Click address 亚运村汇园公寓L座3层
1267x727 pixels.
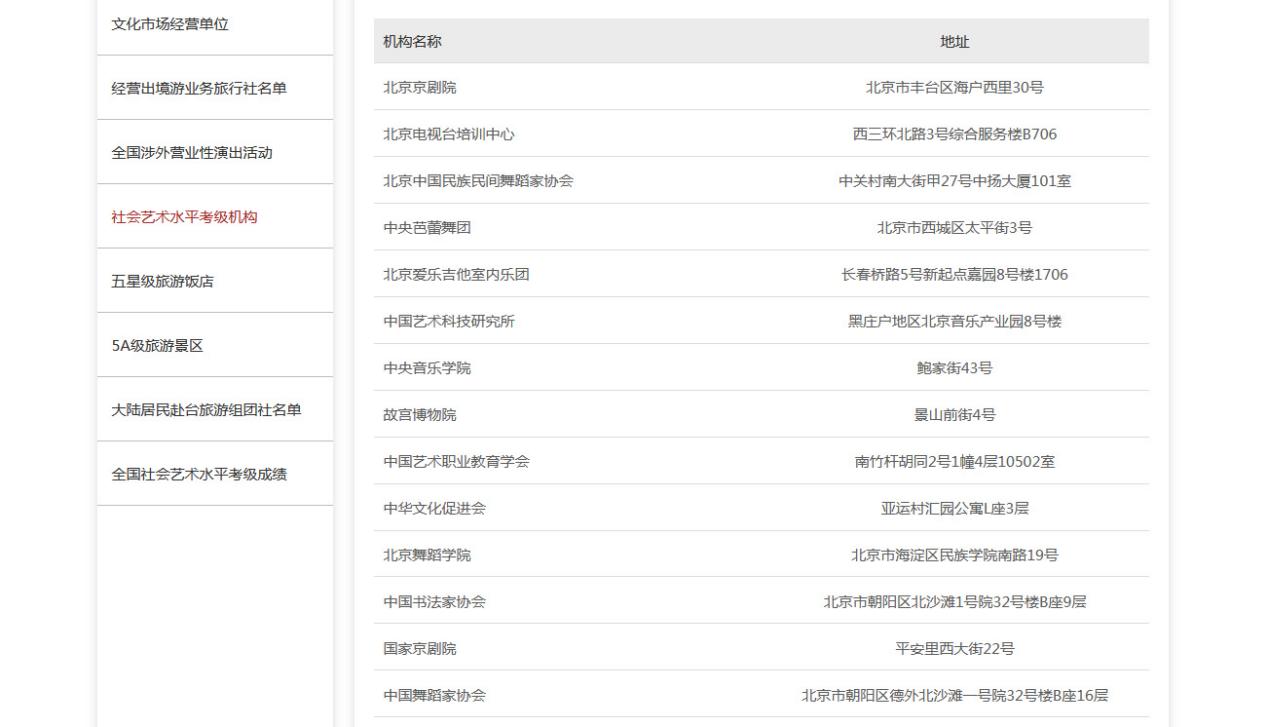[954, 508]
